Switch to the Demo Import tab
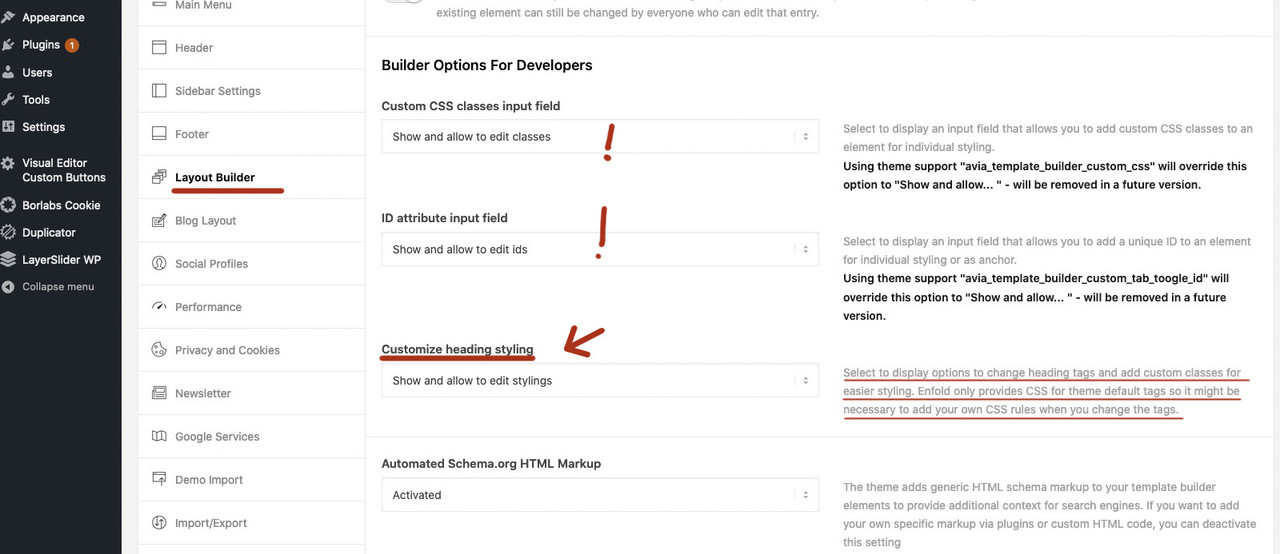 tap(251, 479)
